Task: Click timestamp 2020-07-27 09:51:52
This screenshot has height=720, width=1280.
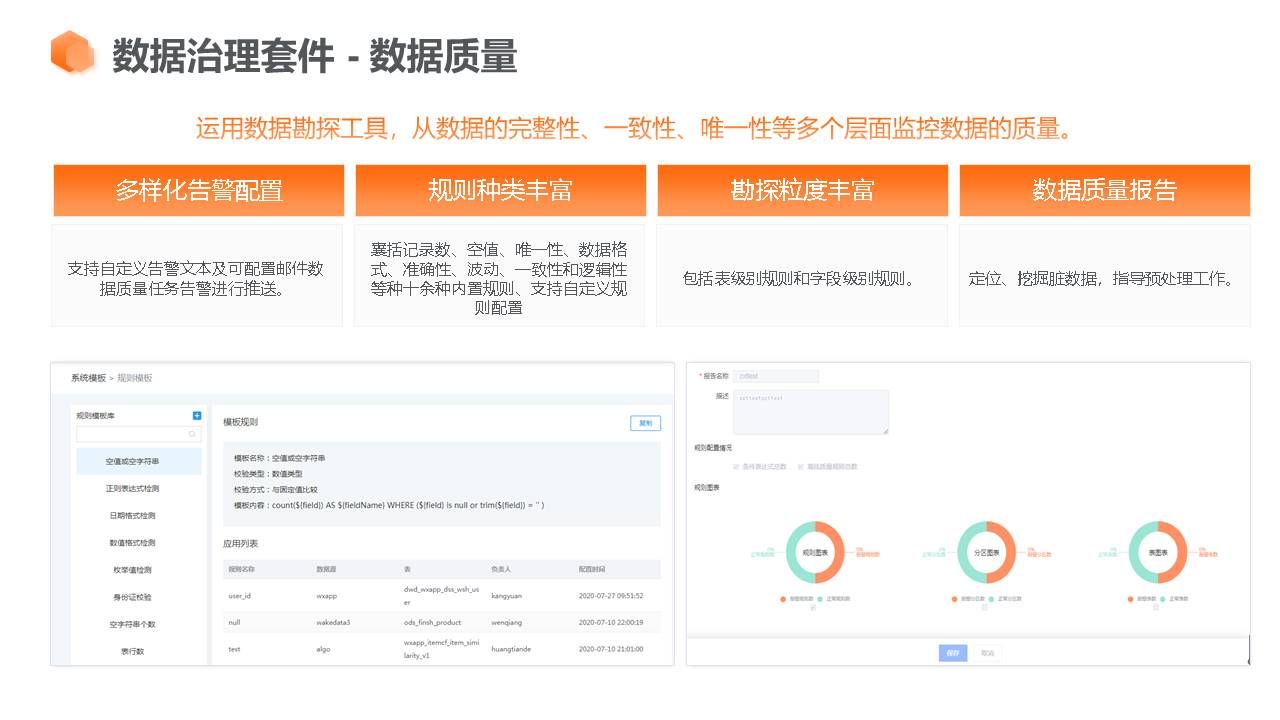Action: [x=611, y=596]
